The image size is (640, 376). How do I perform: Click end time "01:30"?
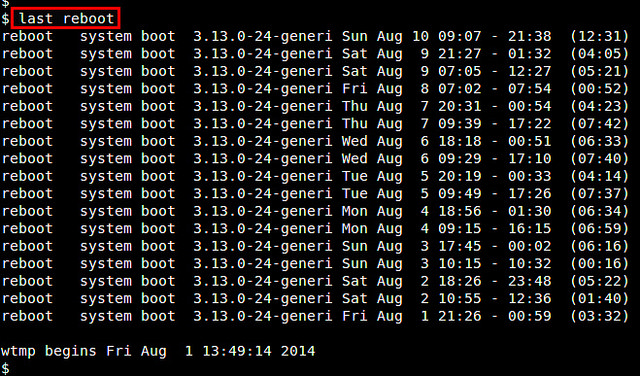click(x=530, y=211)
